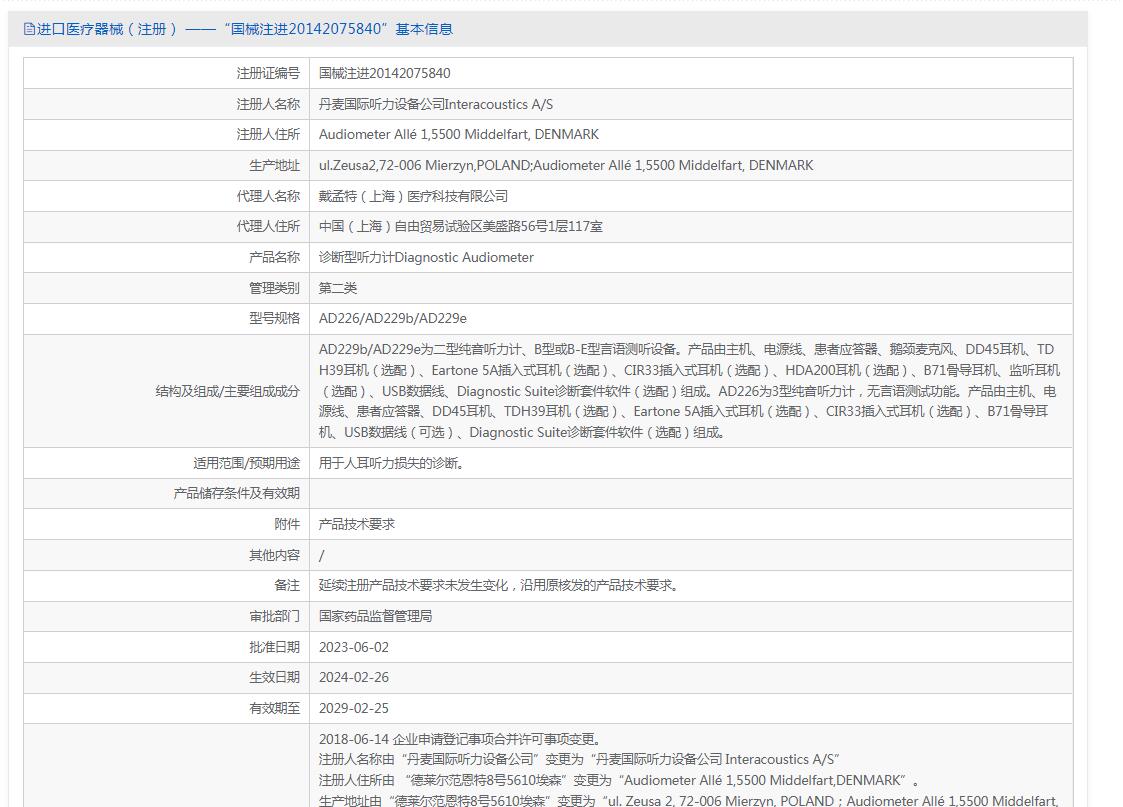Click the label 适用范围/预期用途
Image resolution: width=1123 pixels, height=807 pixels.
(246, 463)
